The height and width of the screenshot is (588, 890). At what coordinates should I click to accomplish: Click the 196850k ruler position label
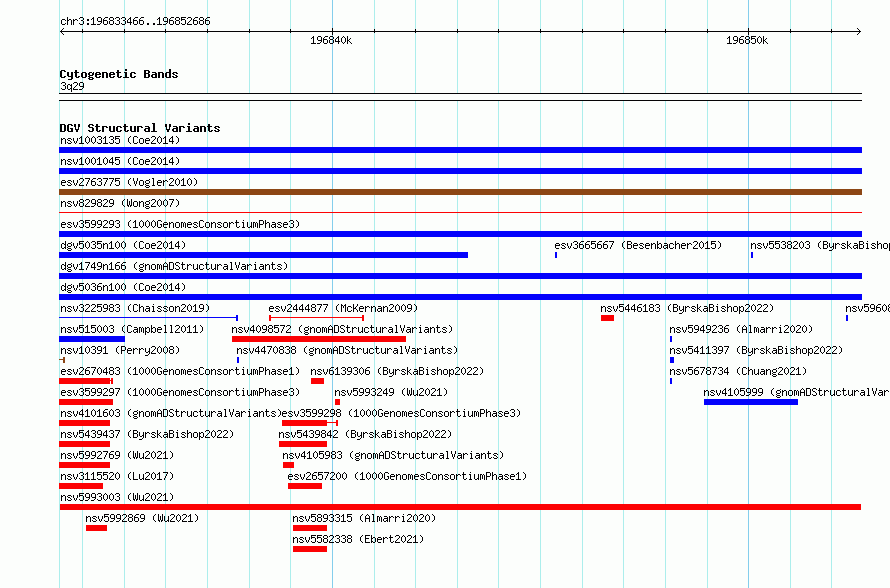[x=747, y=40]
